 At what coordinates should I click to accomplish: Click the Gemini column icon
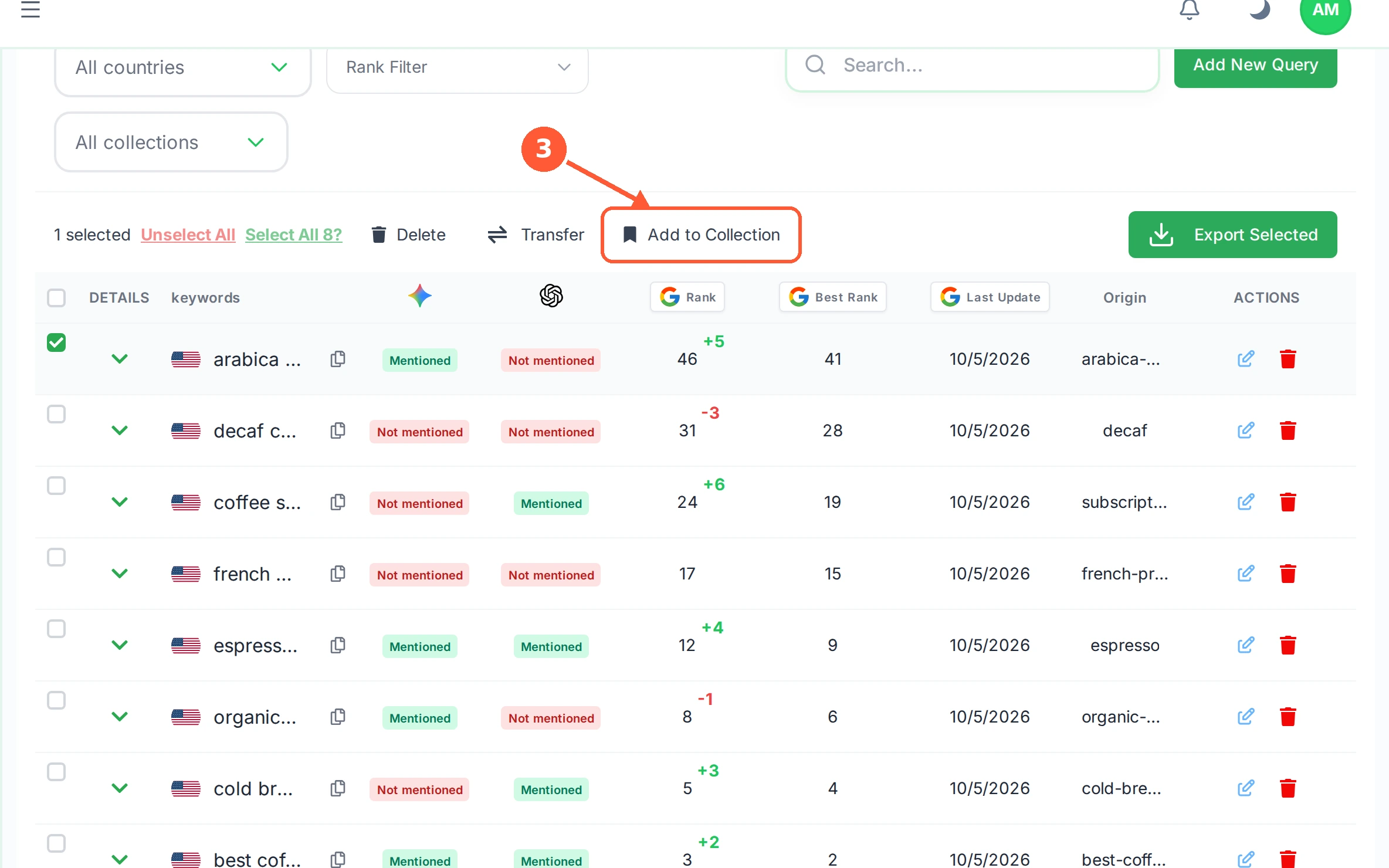[420, 296]
